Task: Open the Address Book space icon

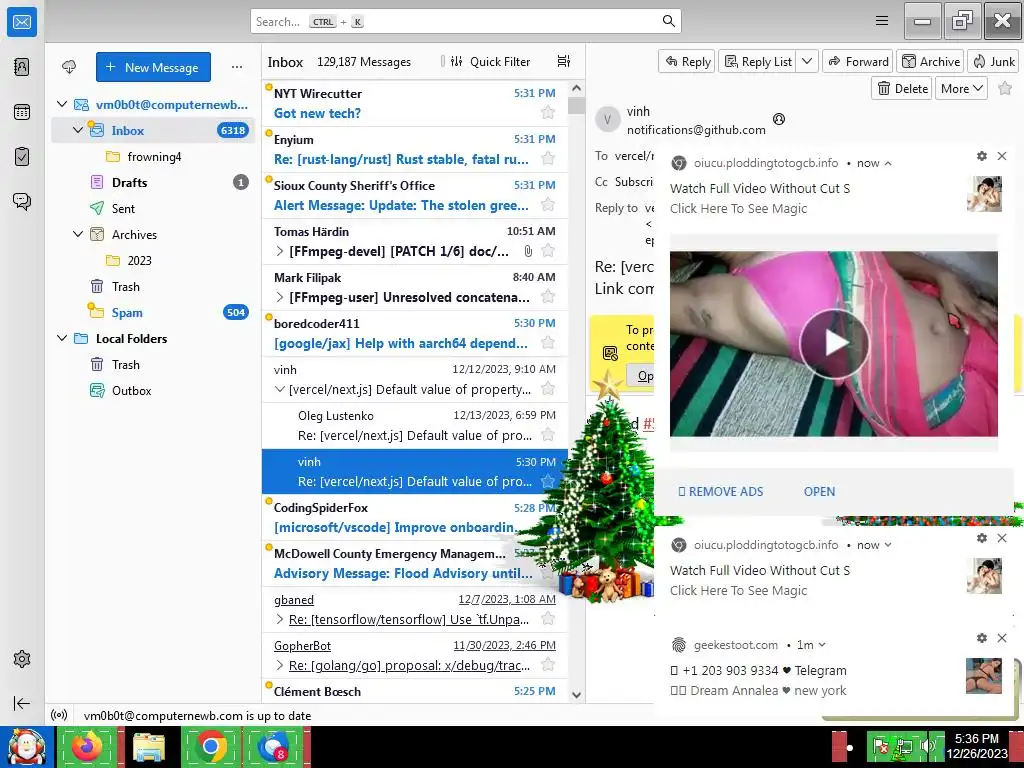Action: pos(22,67)
